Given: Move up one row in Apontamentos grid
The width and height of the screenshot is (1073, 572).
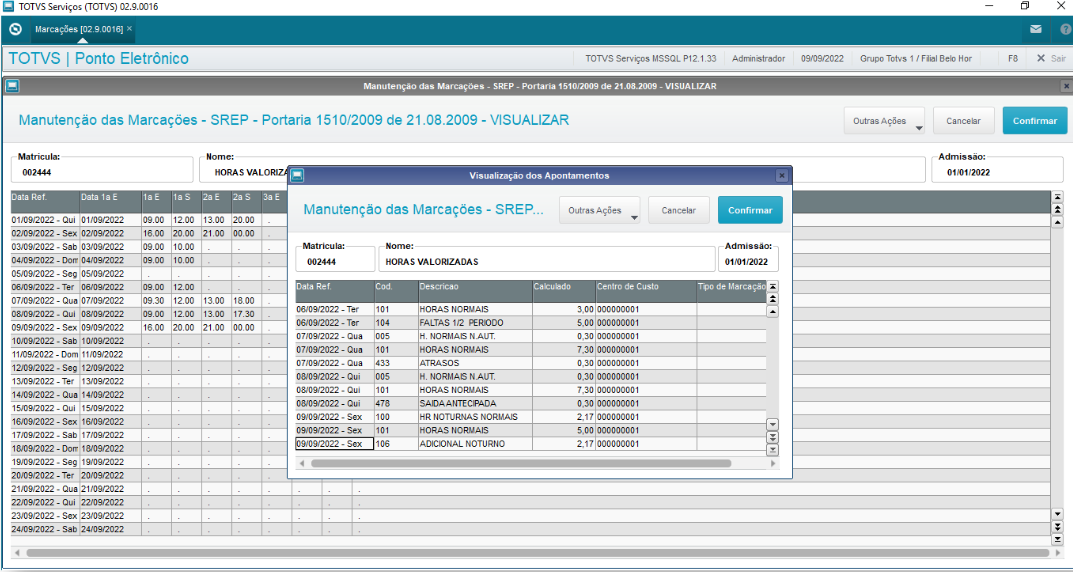Looking at the screenshot, I should click(x=773, y=312).
